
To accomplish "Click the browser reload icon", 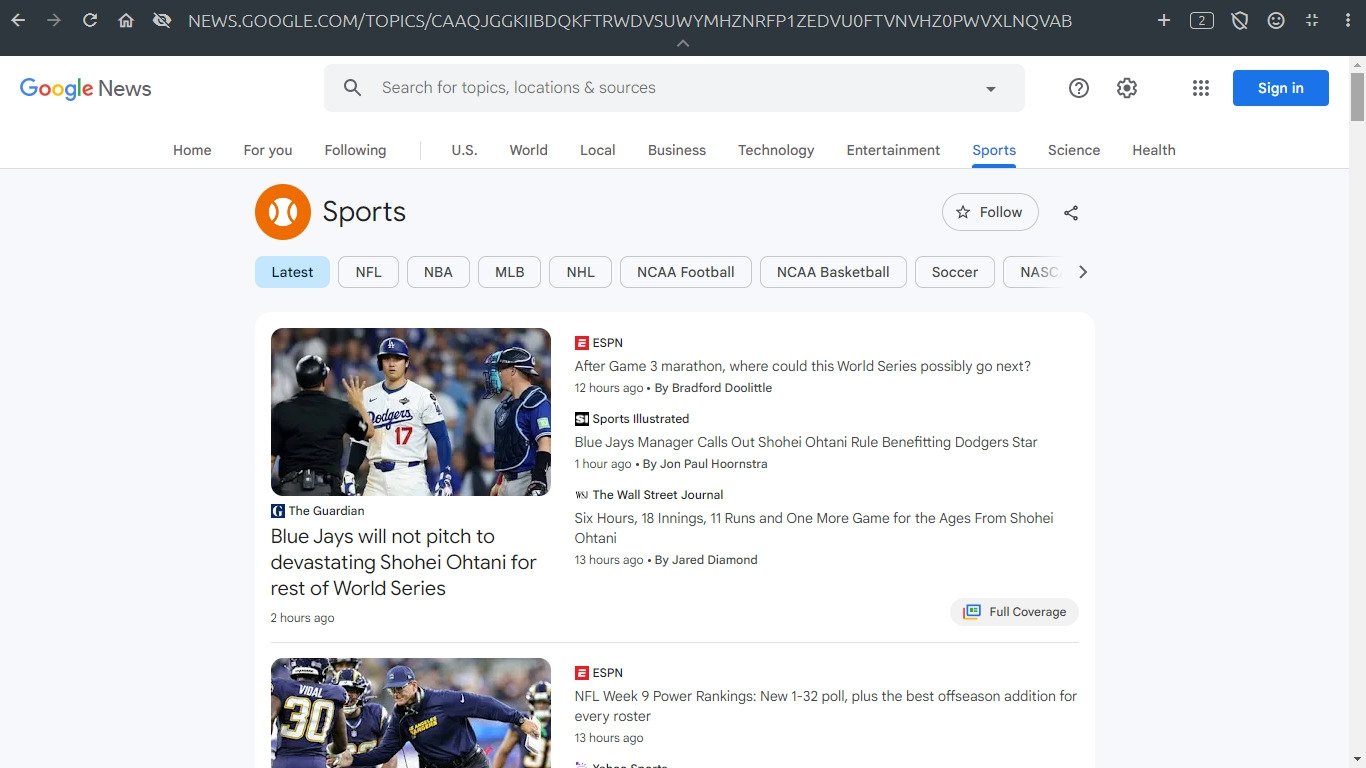I will point(90,20).
